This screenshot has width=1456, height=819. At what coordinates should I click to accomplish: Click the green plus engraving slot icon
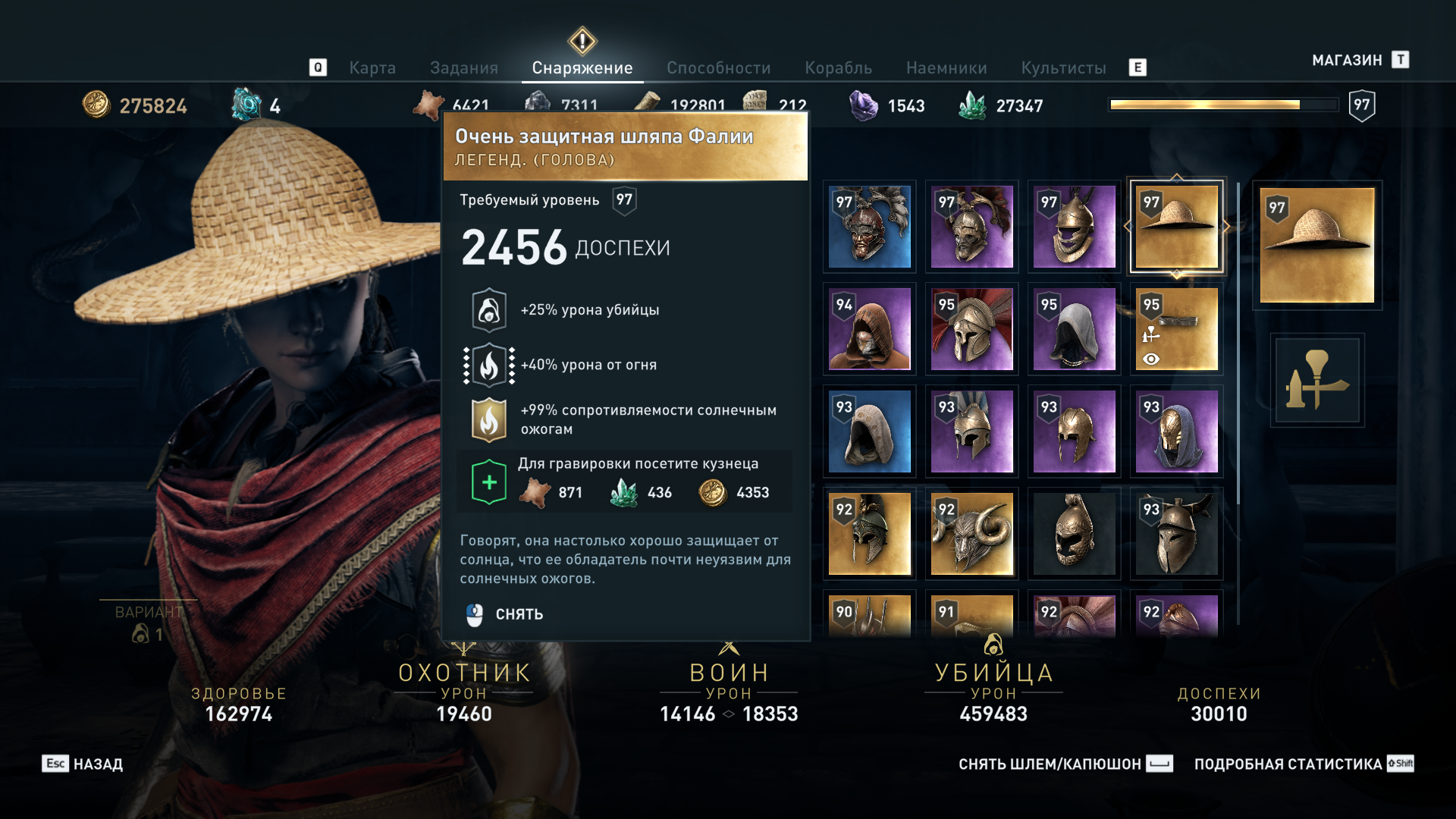pyautogui.click(x=489, y=482)
